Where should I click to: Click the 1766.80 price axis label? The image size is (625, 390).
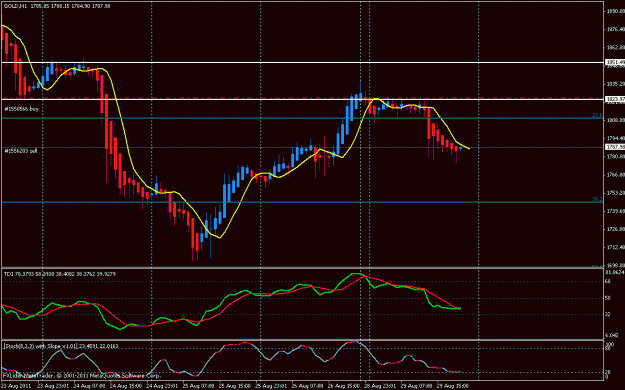tap(615, 175)
